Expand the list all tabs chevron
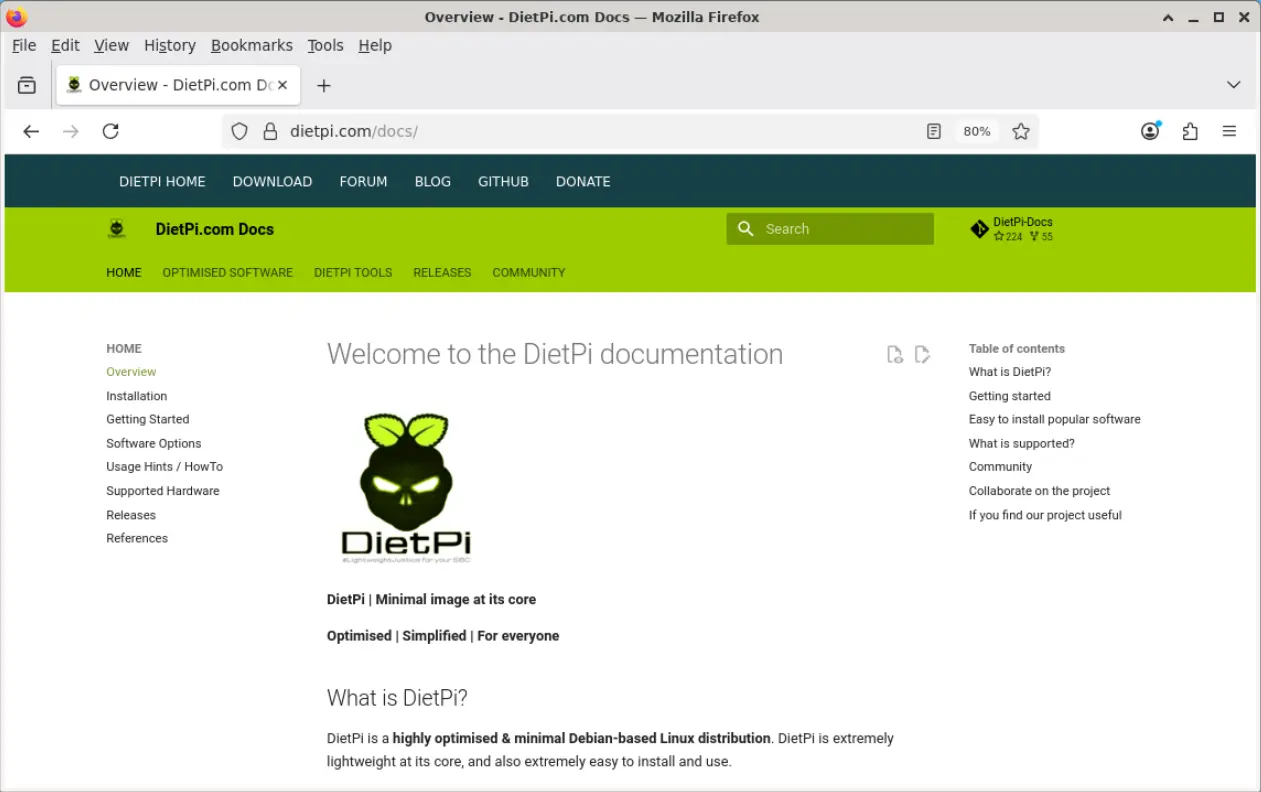The image size is (1261, 792). coord(1234,85)
